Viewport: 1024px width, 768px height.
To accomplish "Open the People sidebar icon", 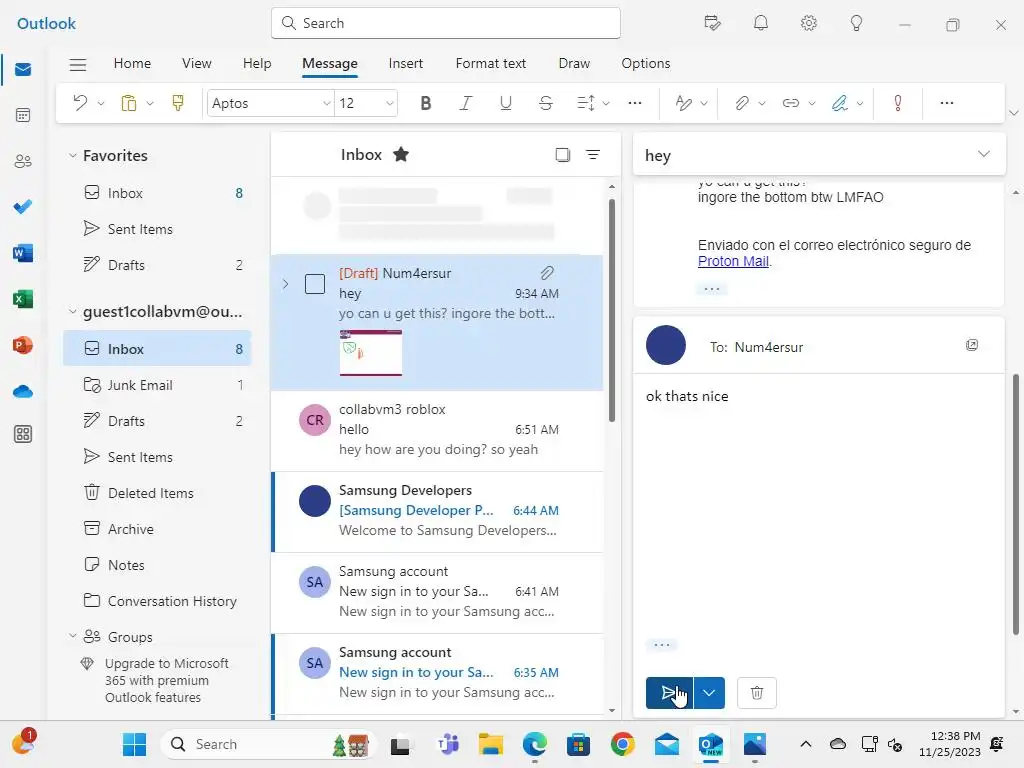I will click(x=23, y=161).
